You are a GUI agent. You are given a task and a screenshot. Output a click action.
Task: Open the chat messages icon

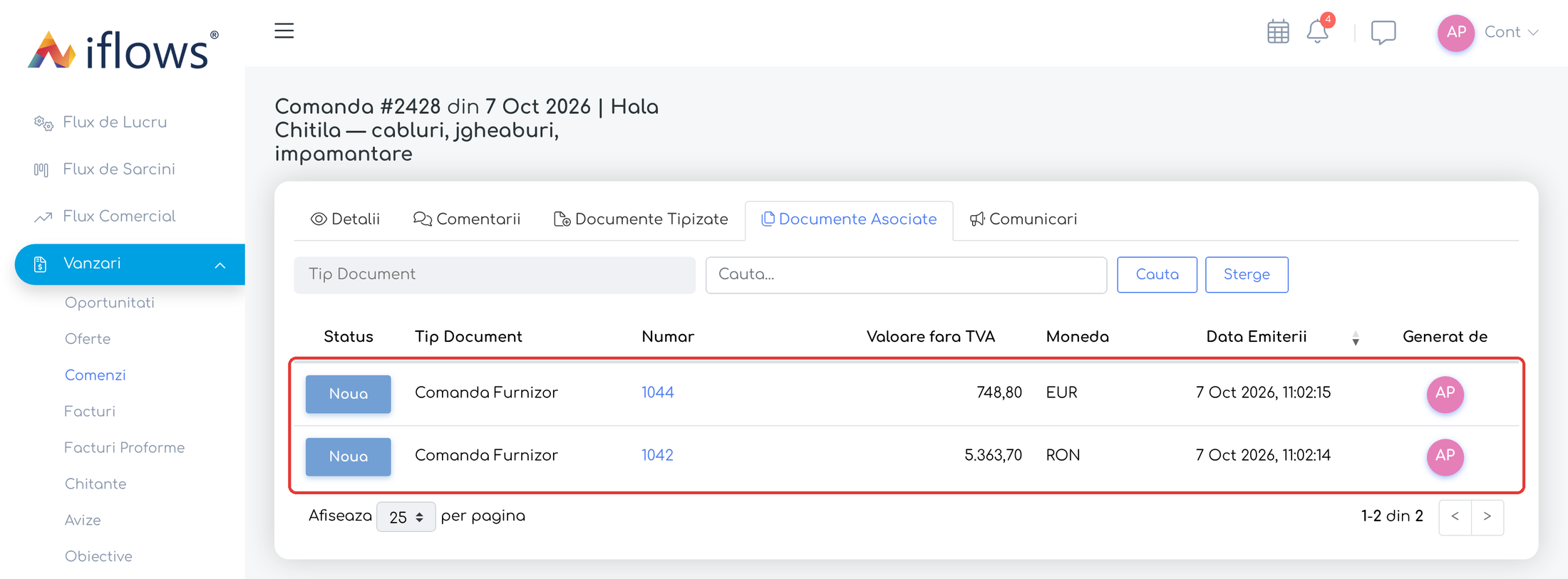1383,33
